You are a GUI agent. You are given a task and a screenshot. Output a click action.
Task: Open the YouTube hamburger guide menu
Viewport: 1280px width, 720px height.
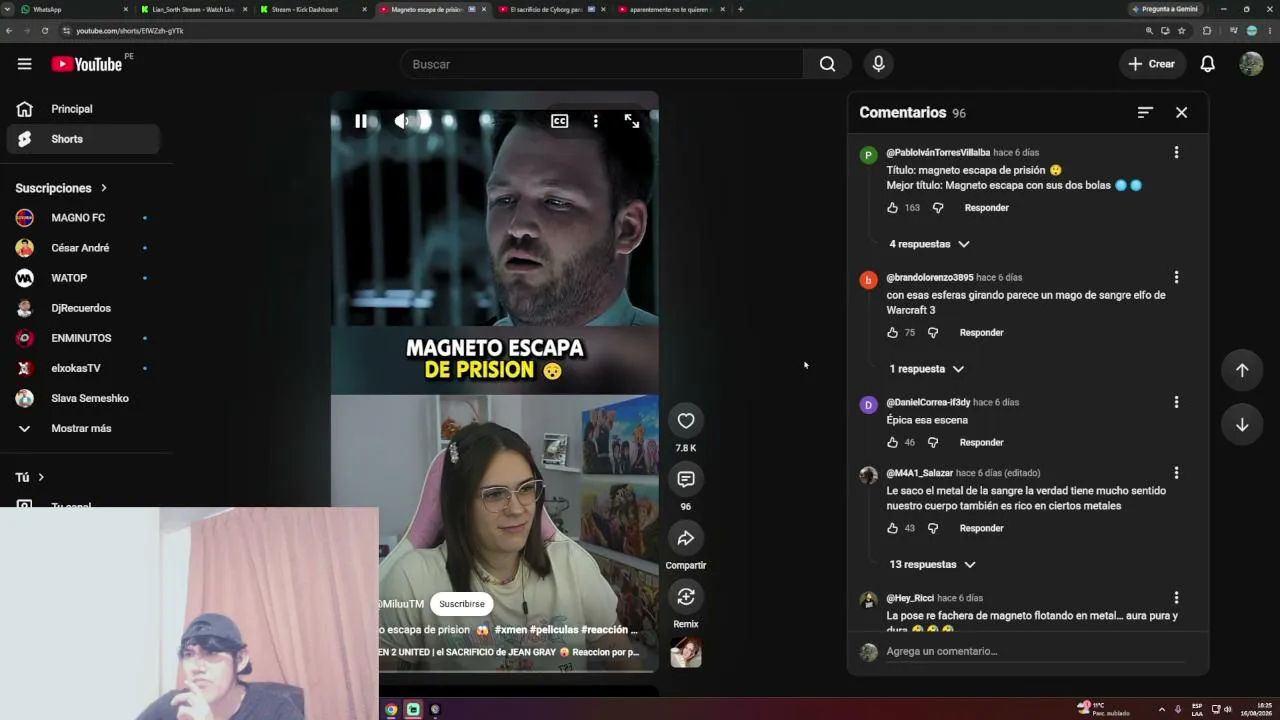click(x=24, y=64)
